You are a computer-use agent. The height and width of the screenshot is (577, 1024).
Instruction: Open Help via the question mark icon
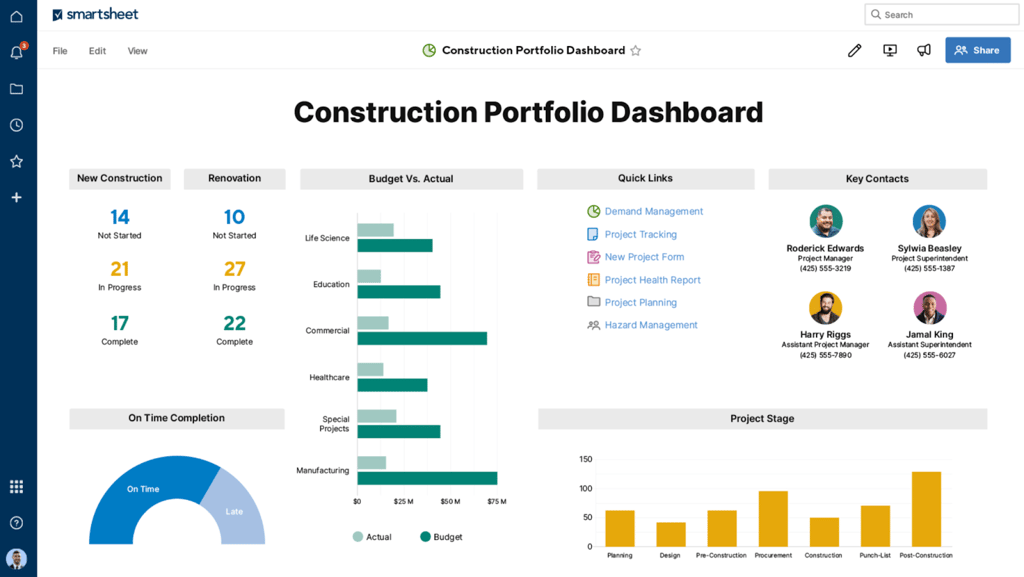15,521
